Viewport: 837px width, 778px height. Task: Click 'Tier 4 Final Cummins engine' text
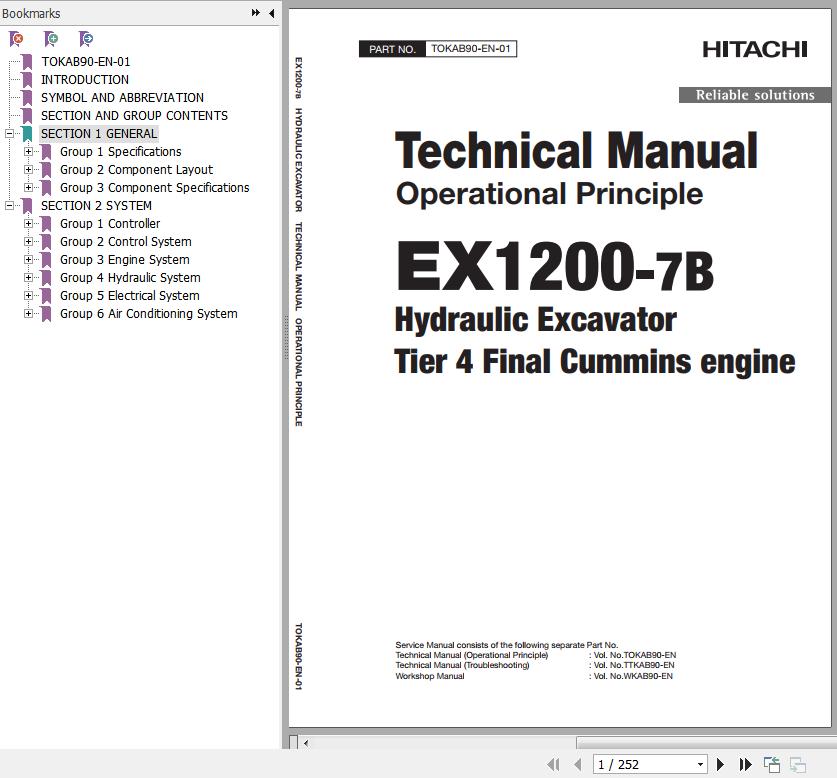[x=595, y=363]
